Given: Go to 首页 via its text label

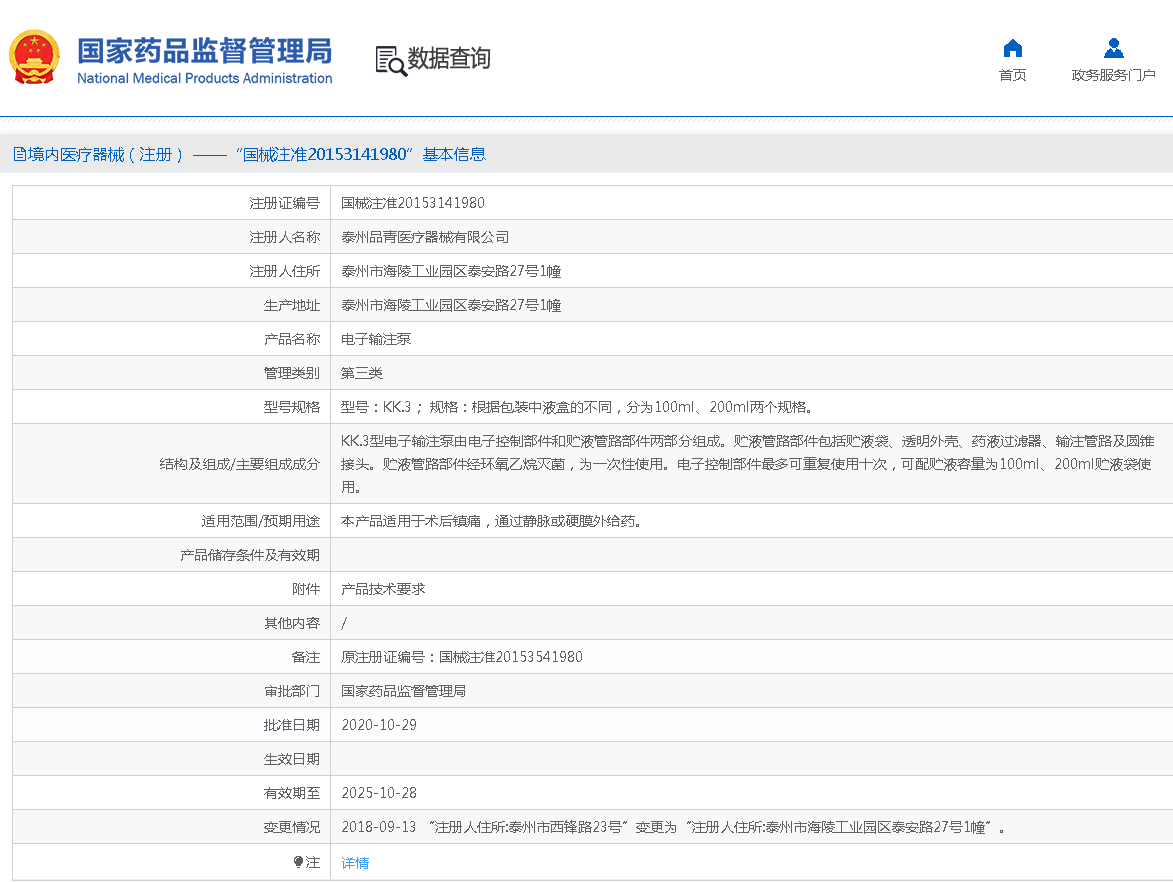Looking at the screenshot, I should [1012, 75].
